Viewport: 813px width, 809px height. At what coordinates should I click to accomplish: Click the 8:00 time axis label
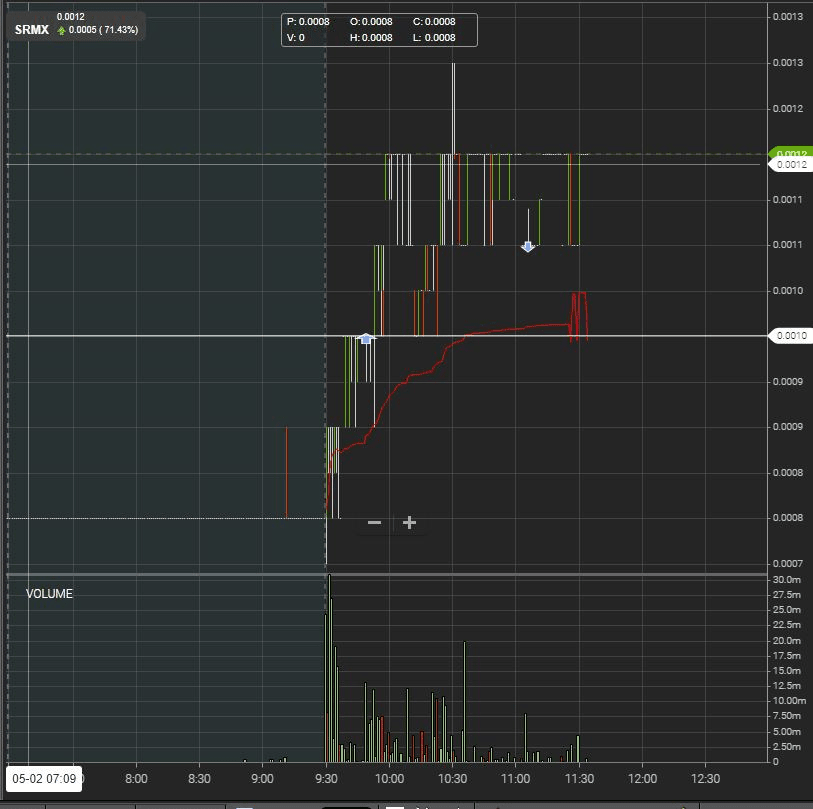click(x=136, y=779)
